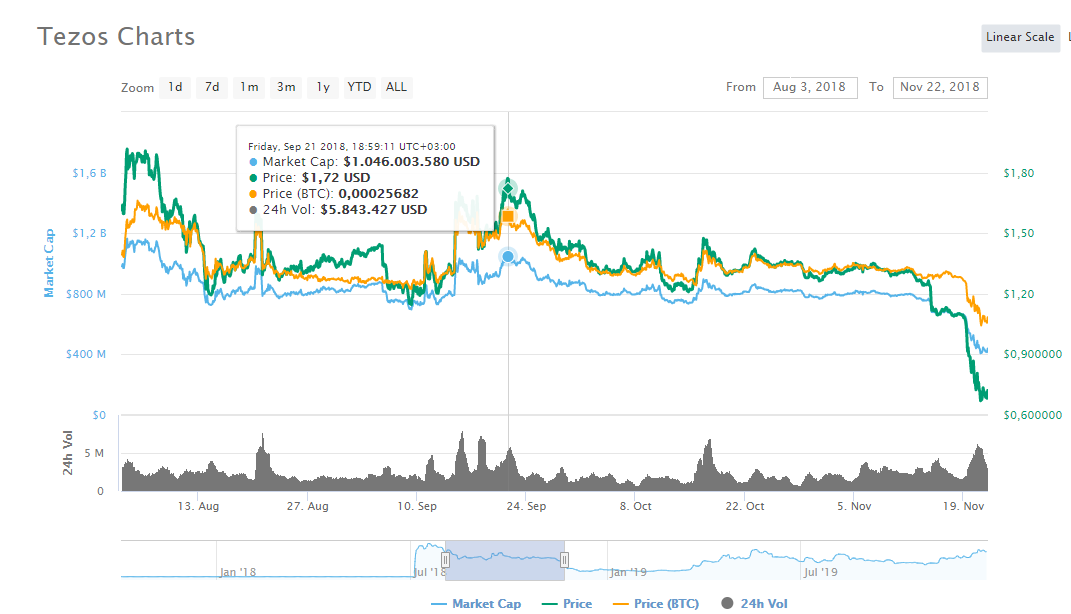The image size is (1071, 614).
Task: Click the "$1,6 B" left axis label
Action: [89, 173]
